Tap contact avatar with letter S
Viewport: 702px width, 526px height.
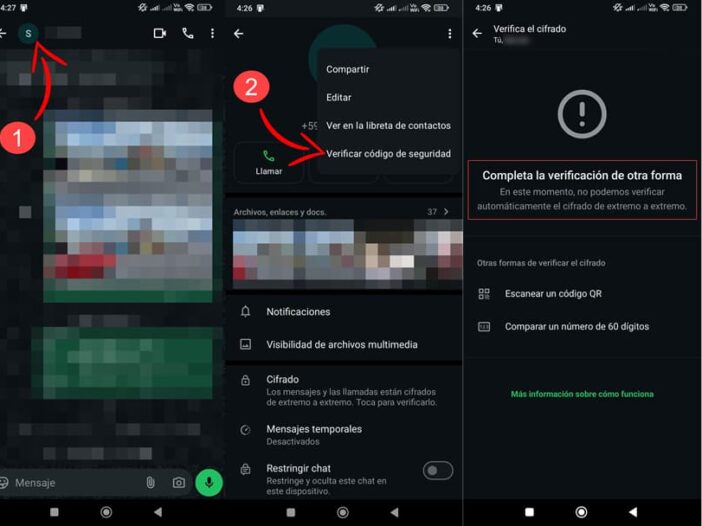tap(28, 33)
